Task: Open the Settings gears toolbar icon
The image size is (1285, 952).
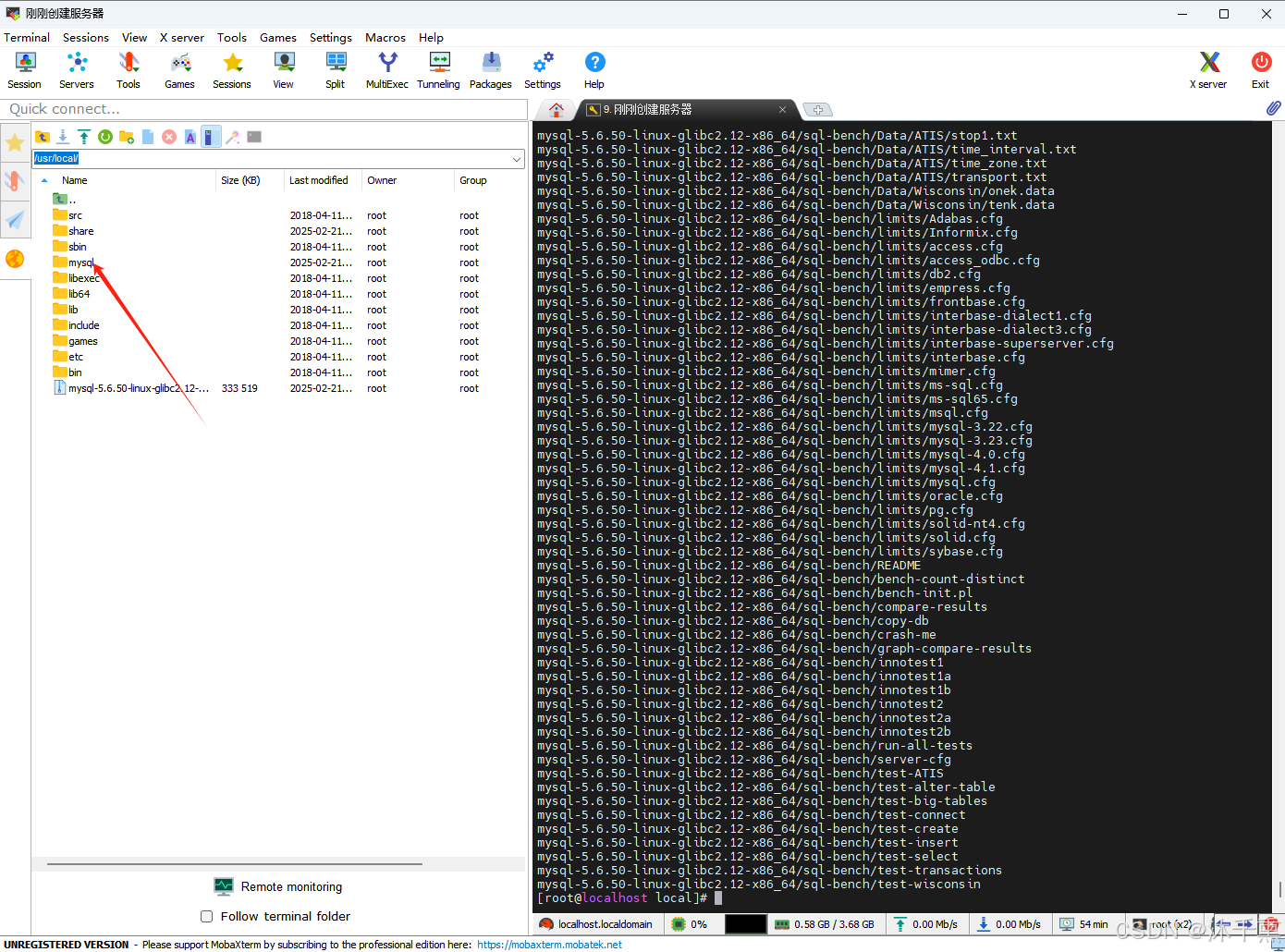Action: [x=543, y=70]
